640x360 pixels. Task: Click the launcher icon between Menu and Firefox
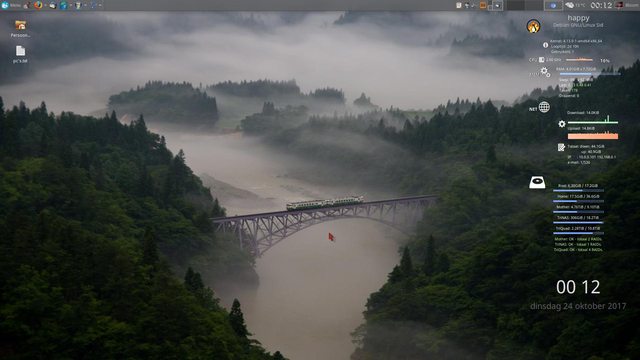[x=27, y=5]
